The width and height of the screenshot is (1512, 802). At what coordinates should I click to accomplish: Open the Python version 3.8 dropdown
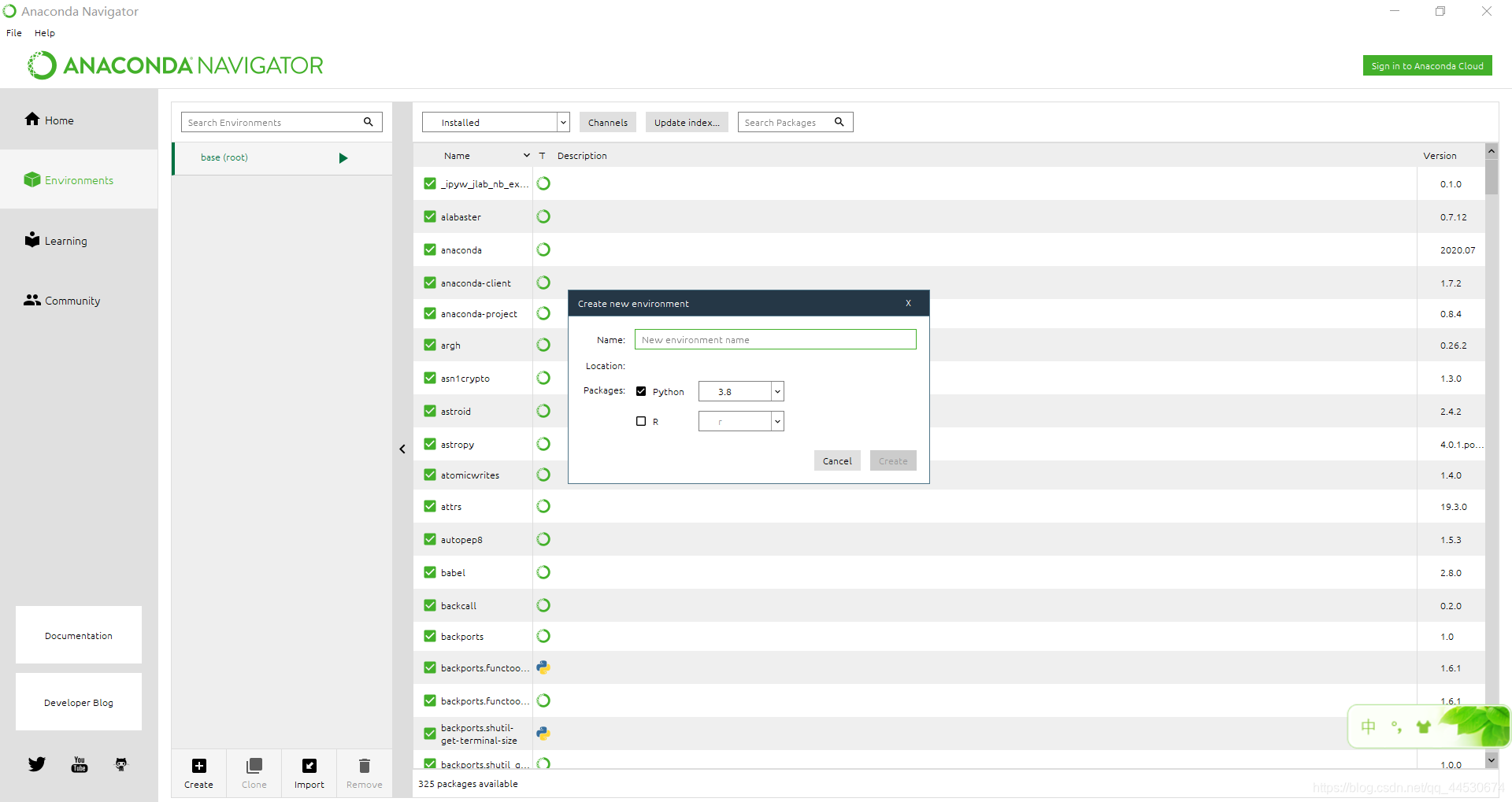tap(741, 391)
